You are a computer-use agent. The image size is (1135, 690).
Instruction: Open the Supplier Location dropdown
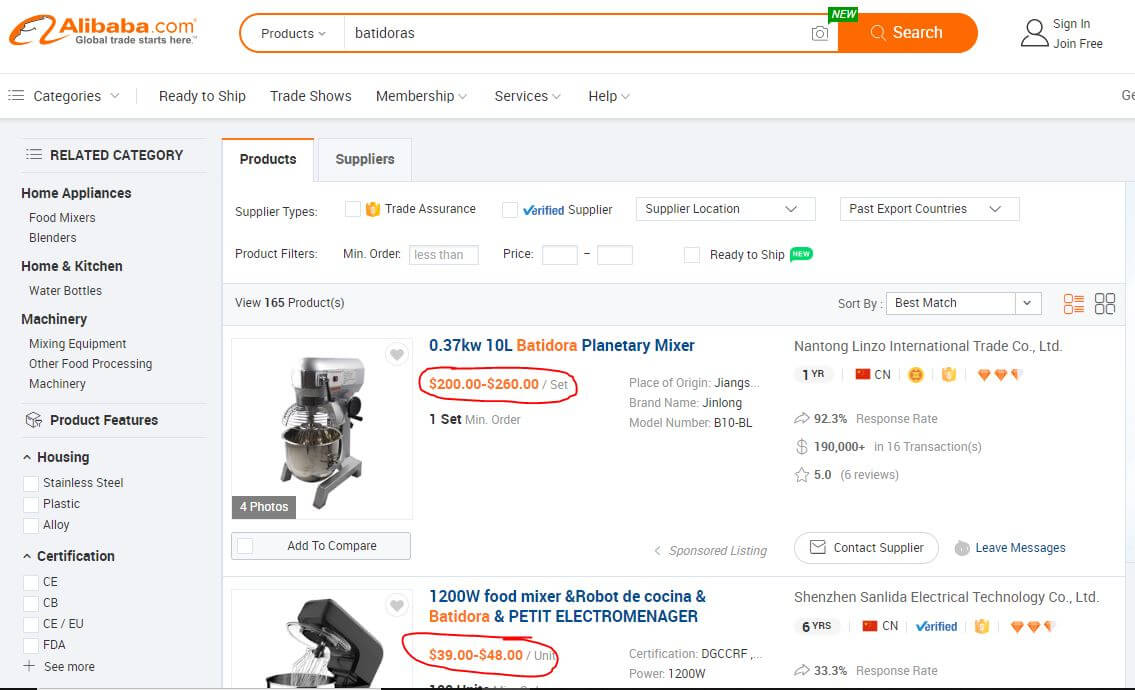tap(725, 209)
